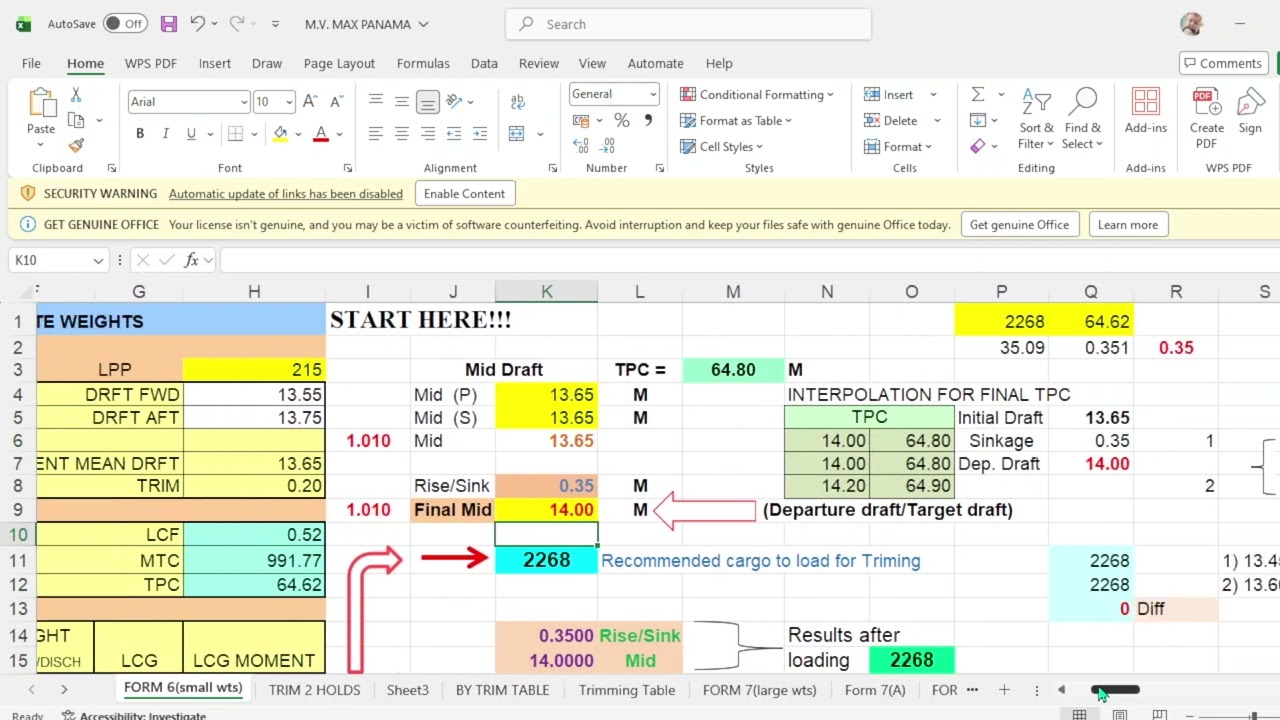1280x720 pixels.
Task: Click the Undo arrow icon
Action: pos(198,24)
